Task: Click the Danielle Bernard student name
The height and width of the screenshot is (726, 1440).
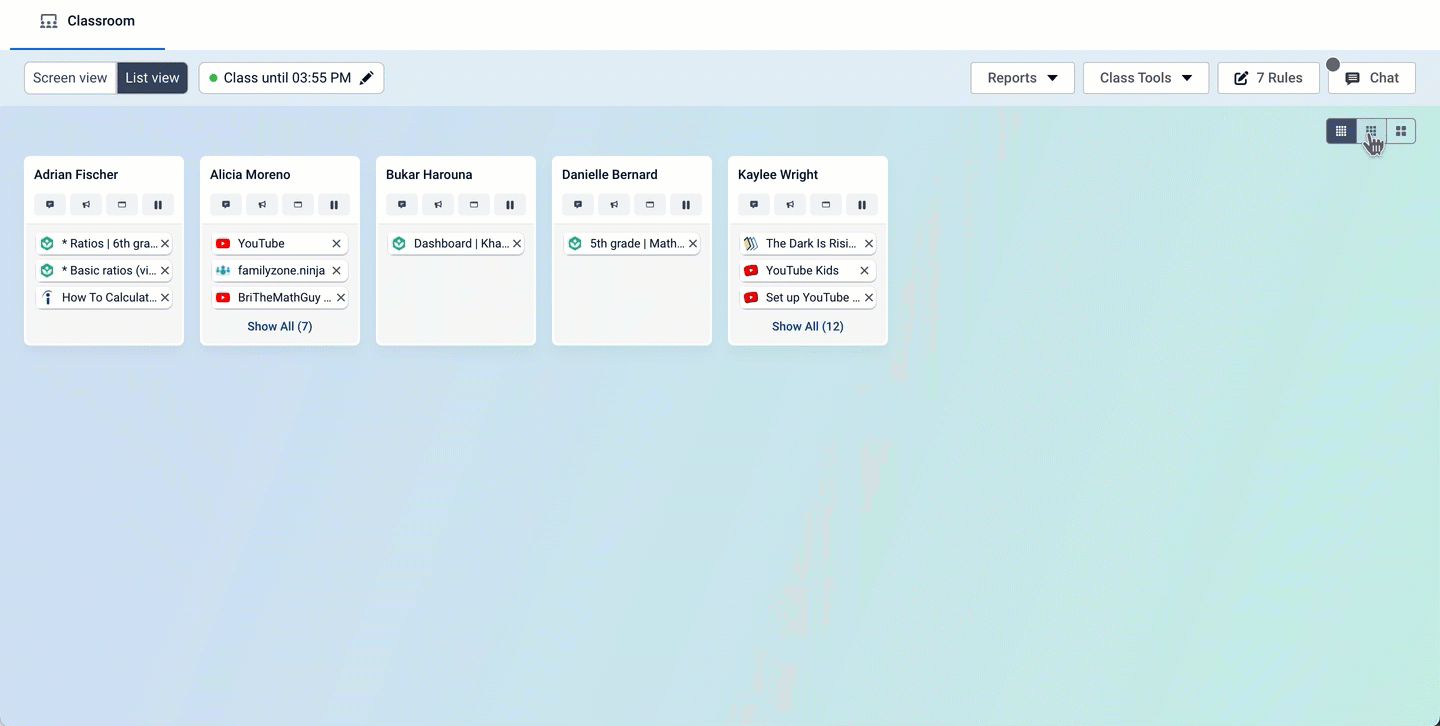Action: click(x=610, y=174)
